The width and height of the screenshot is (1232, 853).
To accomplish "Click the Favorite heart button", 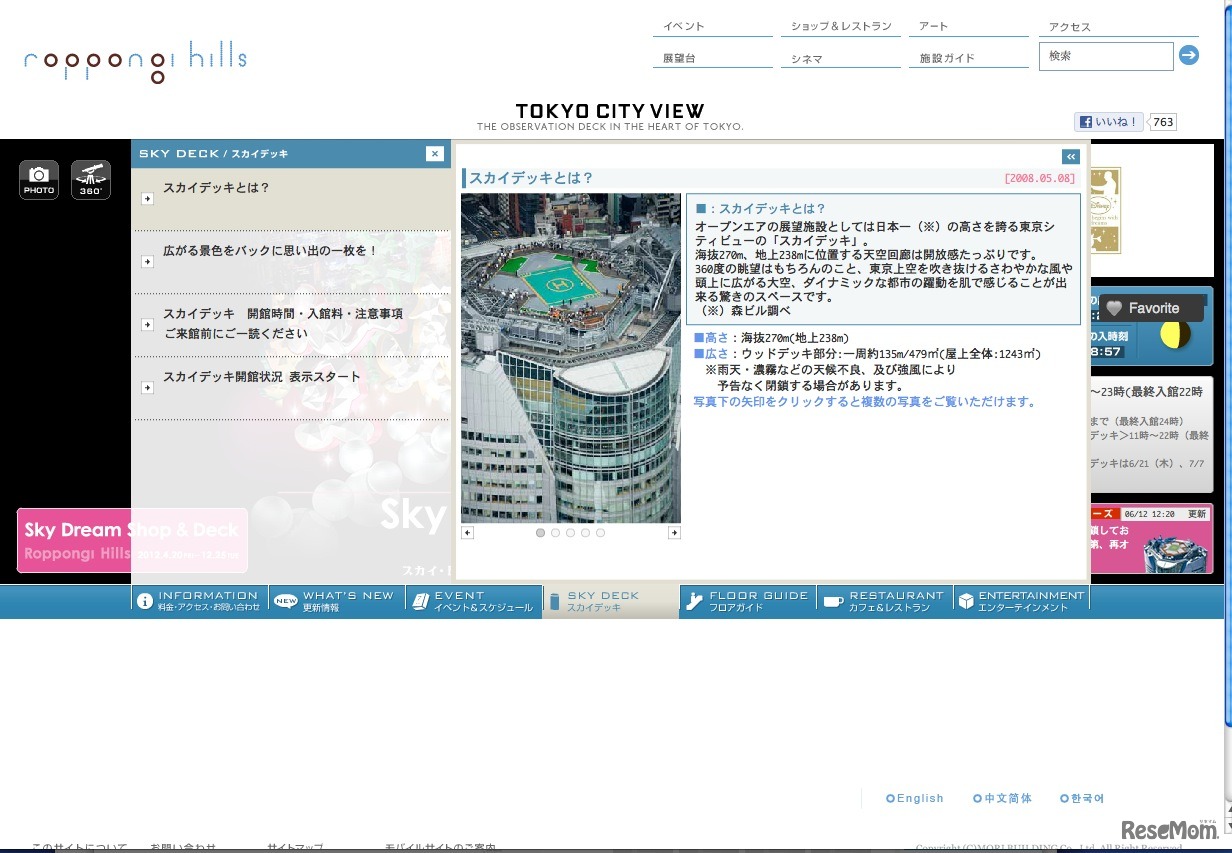I will (x=1142, y=308).
